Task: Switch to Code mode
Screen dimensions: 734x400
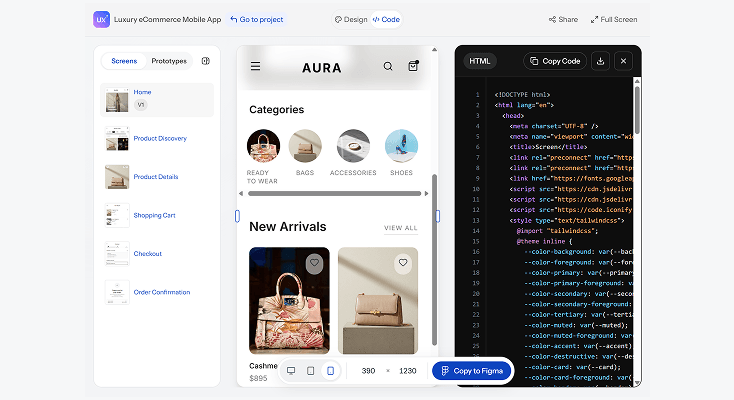Action: [386, 20]
